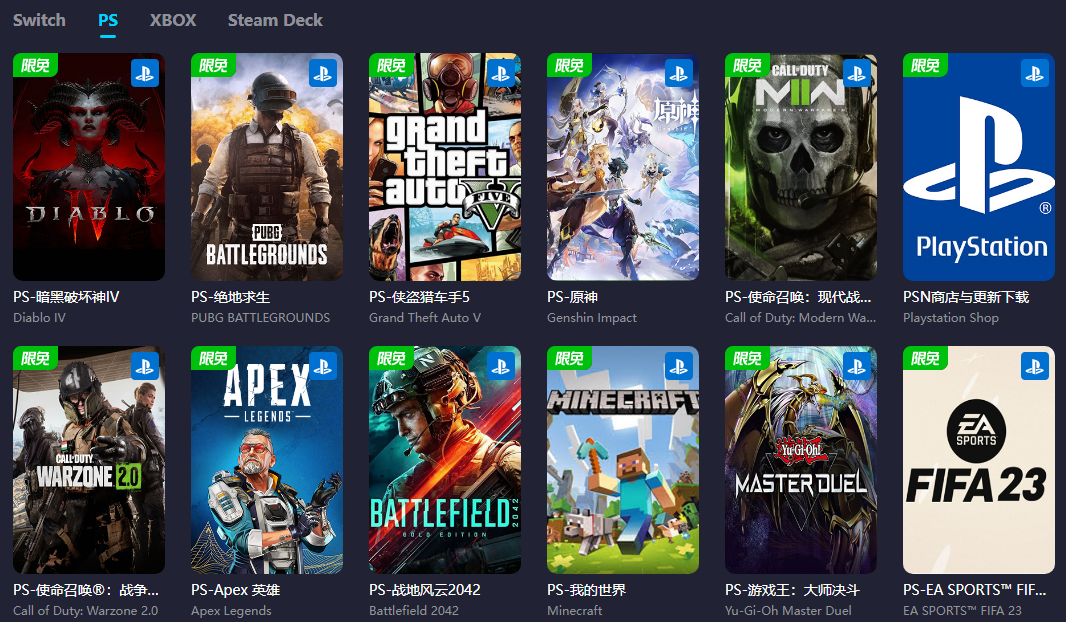Click the title PS-侠盗猎车手5
Screen dimensions: 1066x622
tap(419, 297)
